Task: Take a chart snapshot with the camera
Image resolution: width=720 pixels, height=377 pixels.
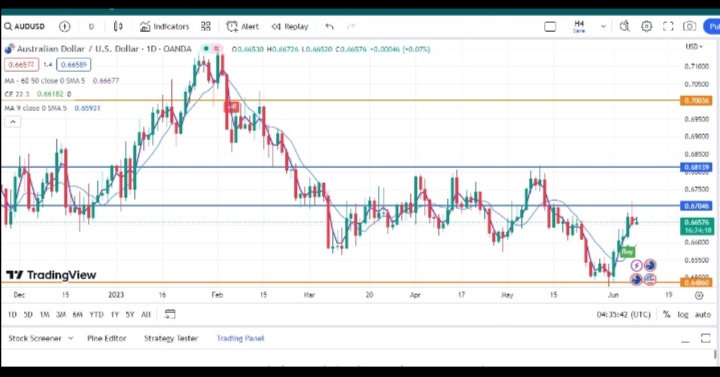Action: [689, 26]
